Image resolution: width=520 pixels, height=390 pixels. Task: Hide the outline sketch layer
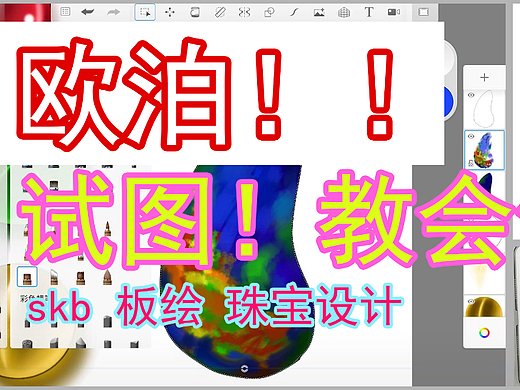click(x=471, y=95)
